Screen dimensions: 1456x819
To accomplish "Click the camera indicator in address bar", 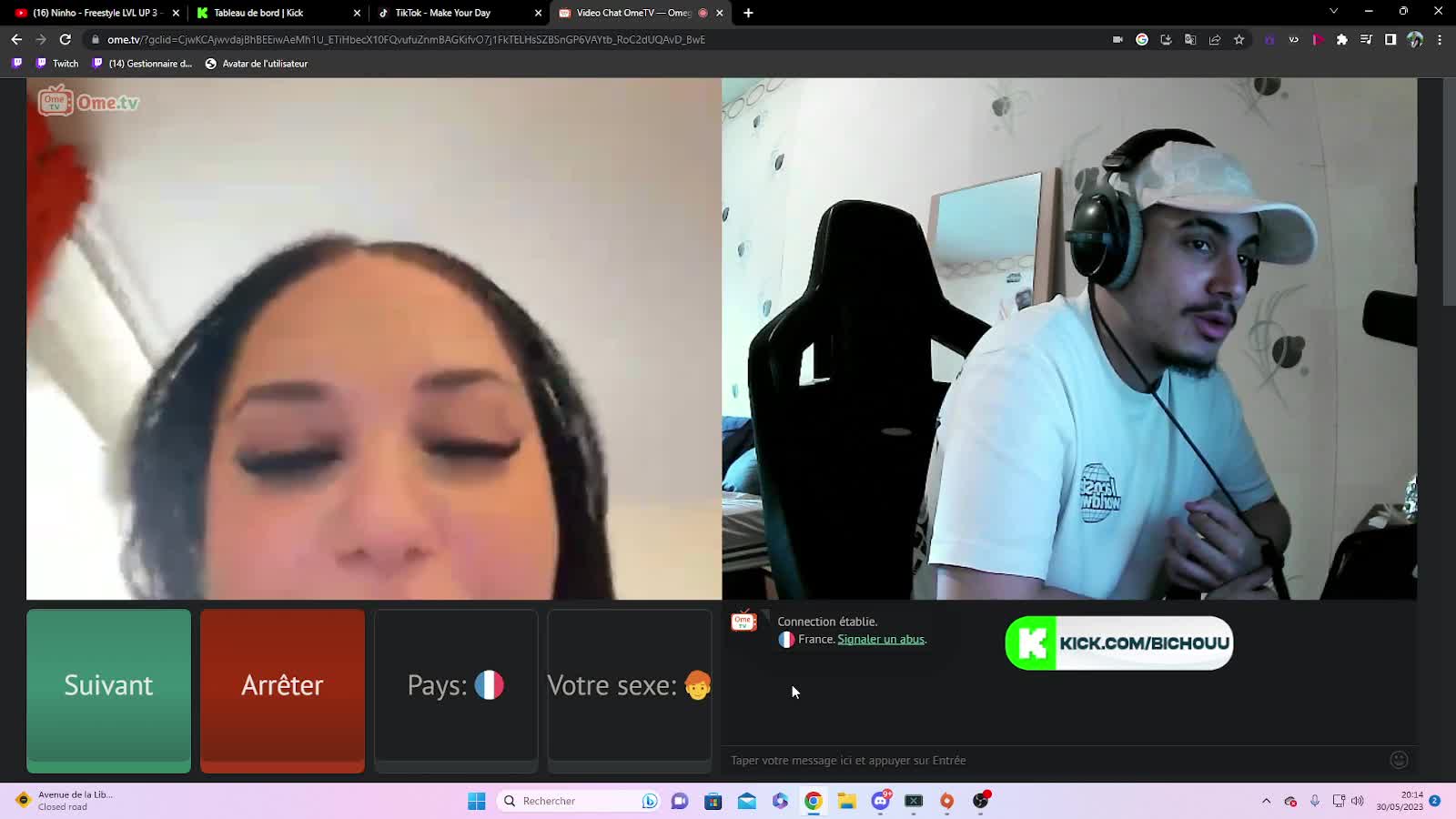I will click(1117, 40).
